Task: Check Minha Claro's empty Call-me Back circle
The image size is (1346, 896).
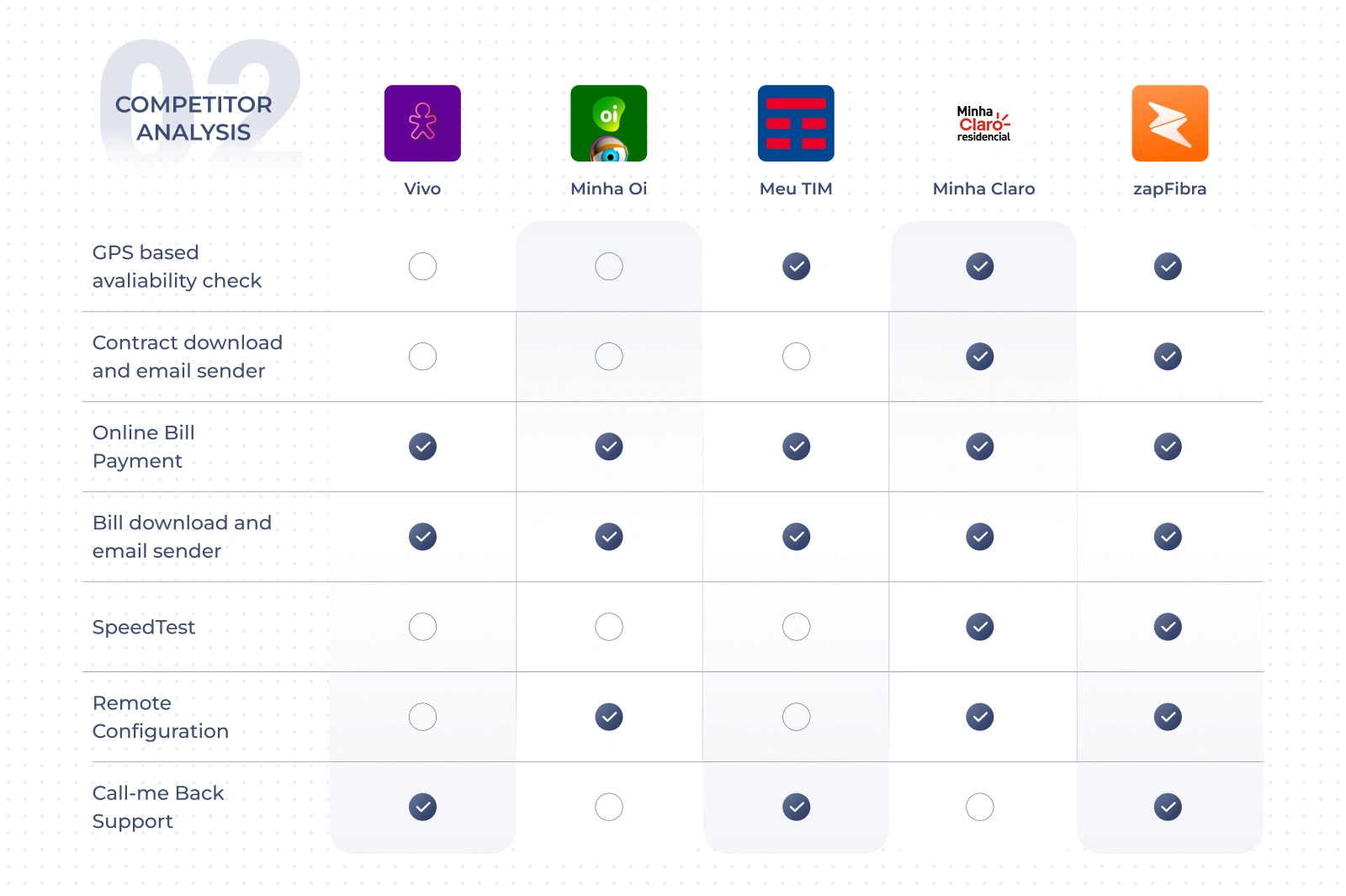Action: point(980,807)
